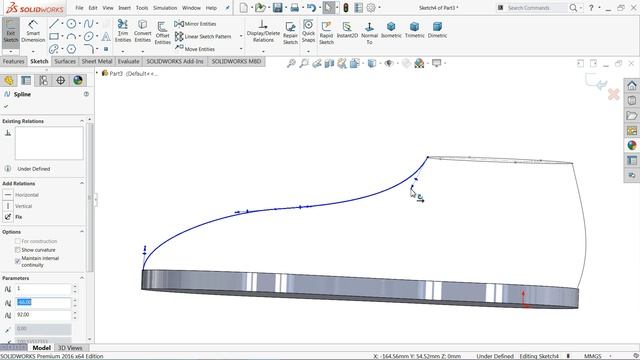This screenshot has width=640, height=360.
Task: Switch to the Evaluate tab
Action: point(129,61)
